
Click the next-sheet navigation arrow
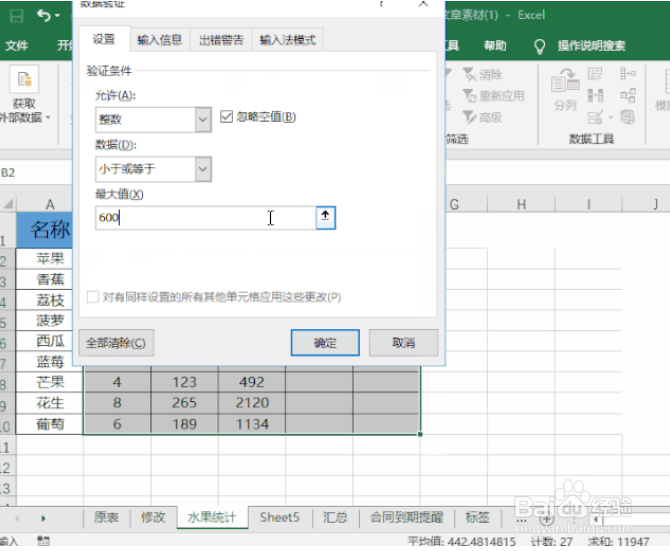pyautogui.click(x=43, y=519)
